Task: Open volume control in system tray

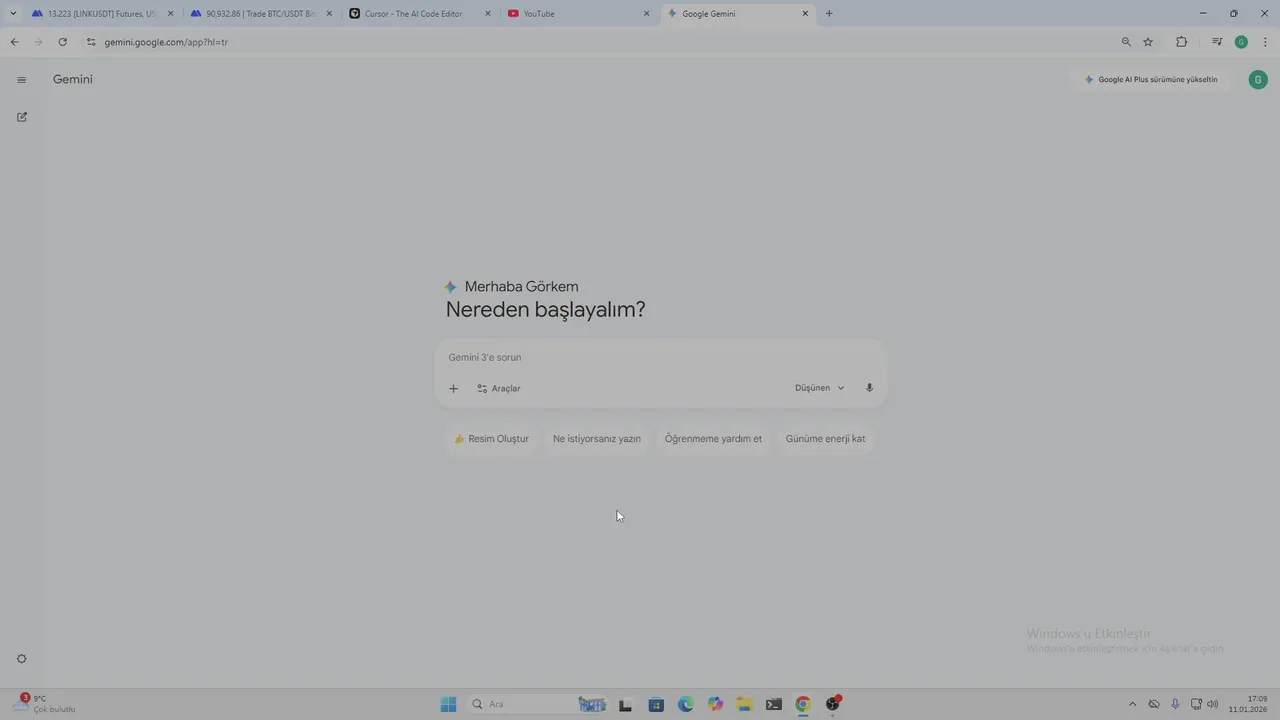Action: tap(1213, 704)
